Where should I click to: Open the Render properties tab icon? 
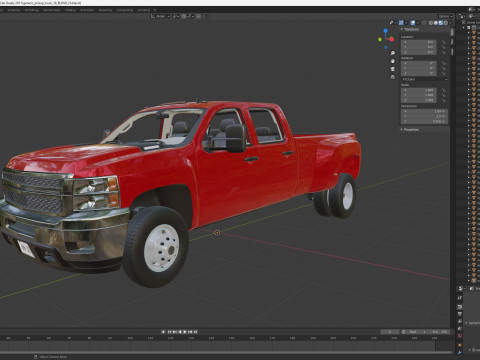[460, 307]
